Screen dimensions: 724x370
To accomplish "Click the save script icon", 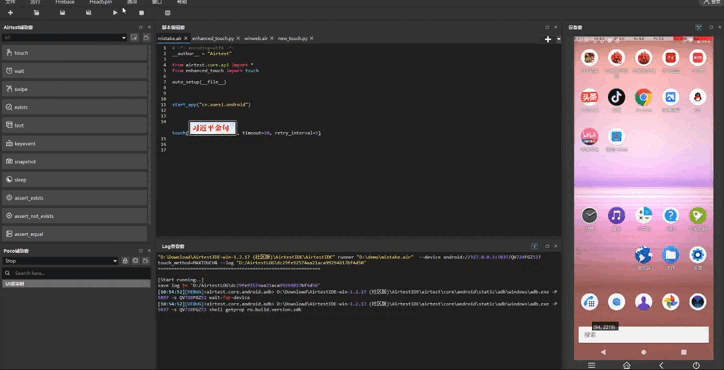I will point(62,13).
